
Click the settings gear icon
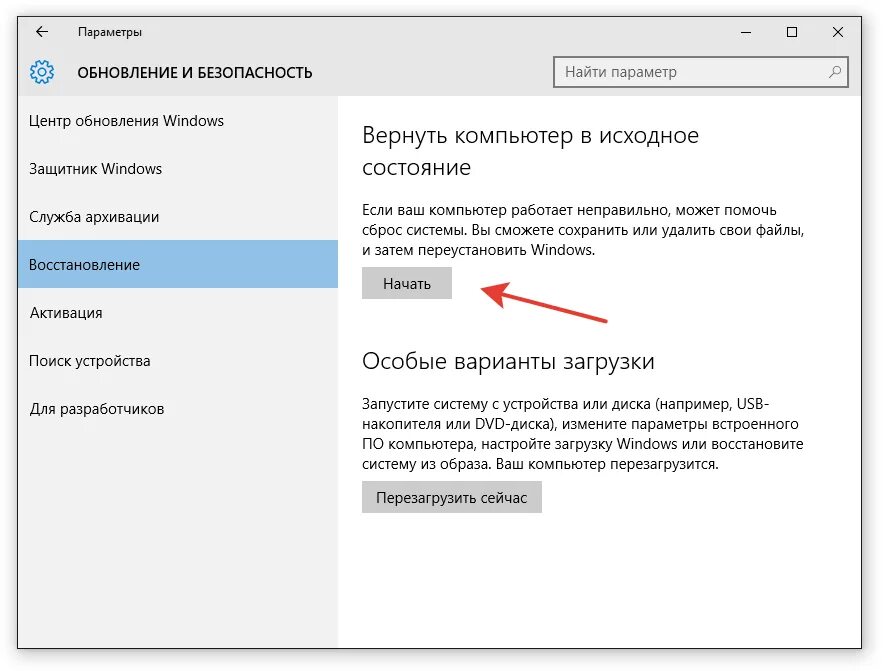(x=42, y=72)
